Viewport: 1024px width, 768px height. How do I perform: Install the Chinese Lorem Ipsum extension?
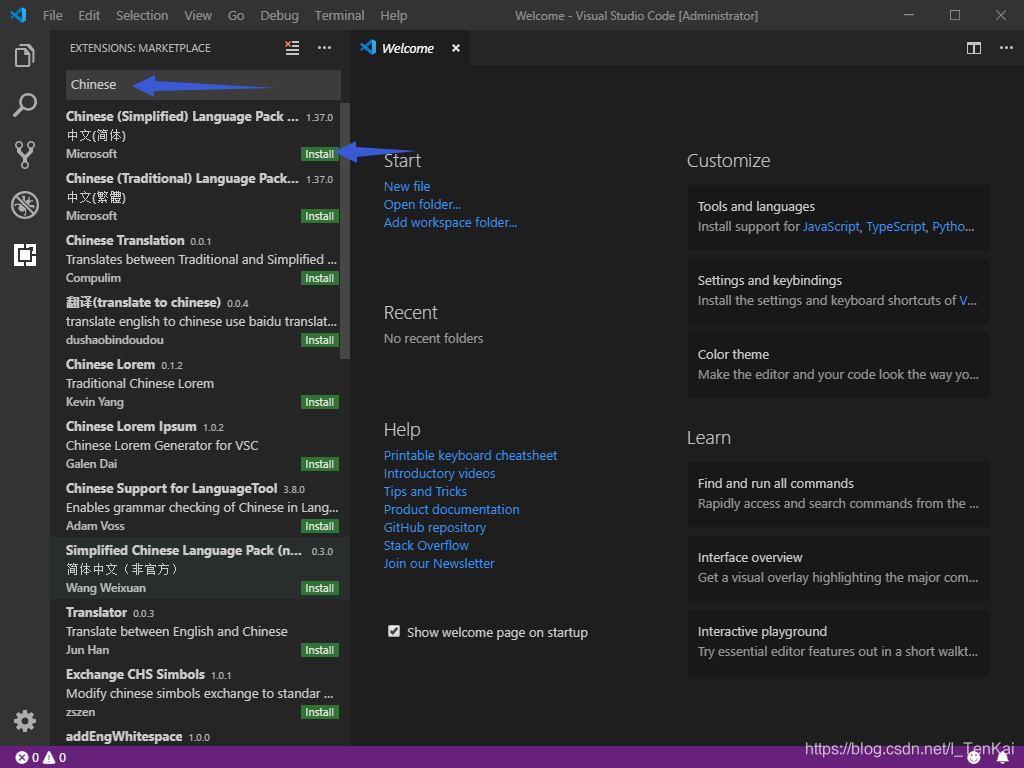[319, 464]
